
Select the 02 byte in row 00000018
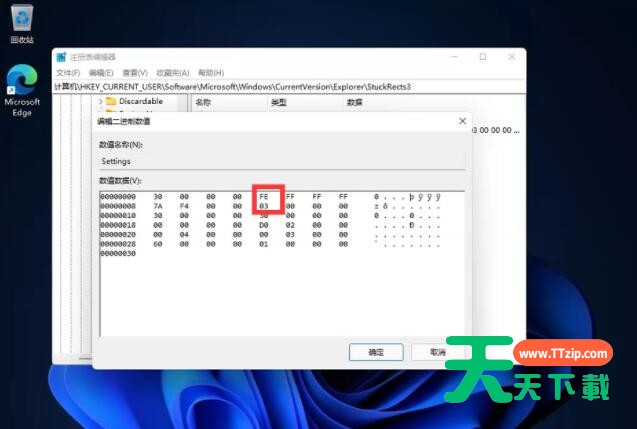[x=290, y=225]
